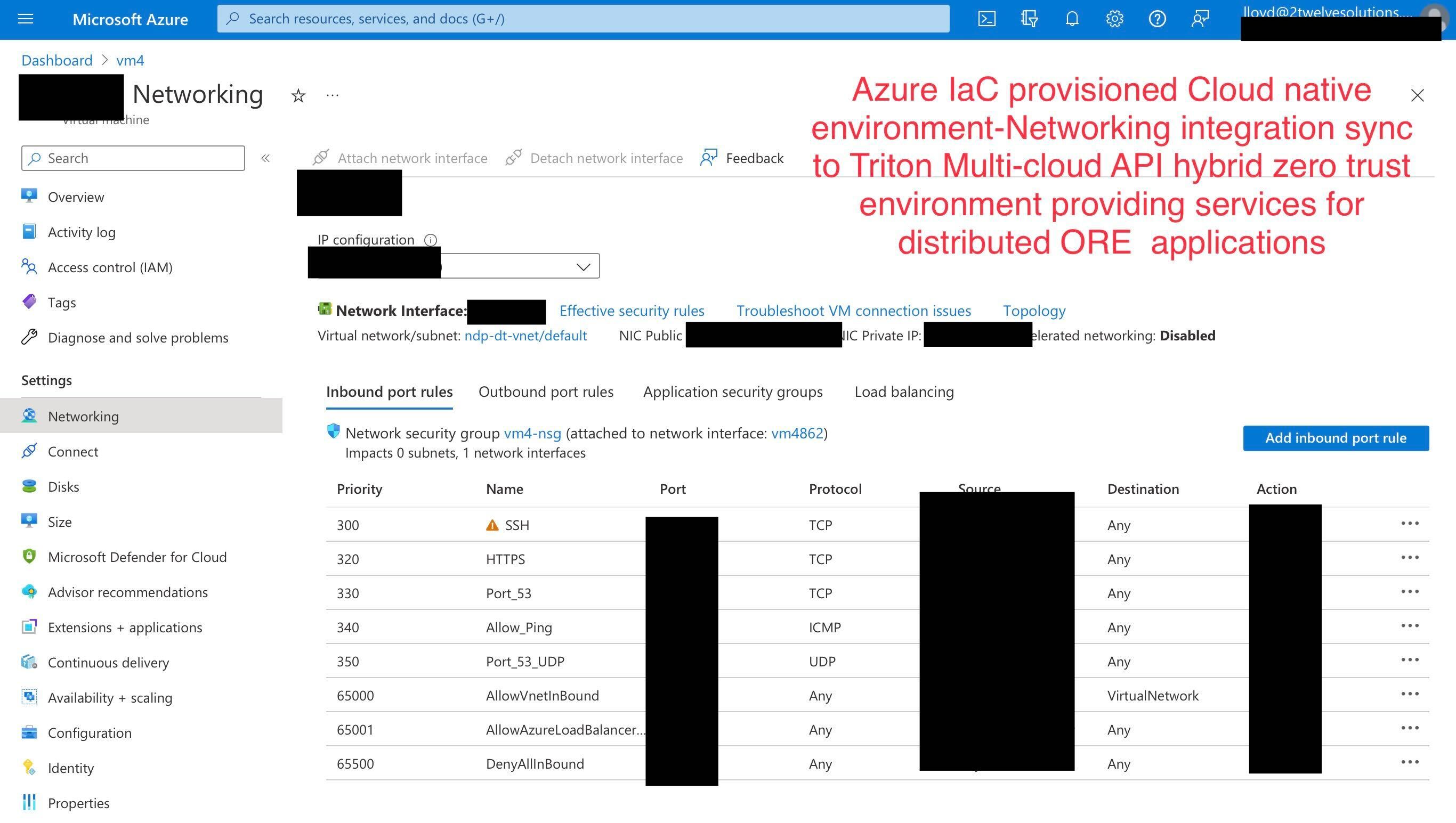
Task: Click Feedback in the toolbar
Action: click(742, 158)
